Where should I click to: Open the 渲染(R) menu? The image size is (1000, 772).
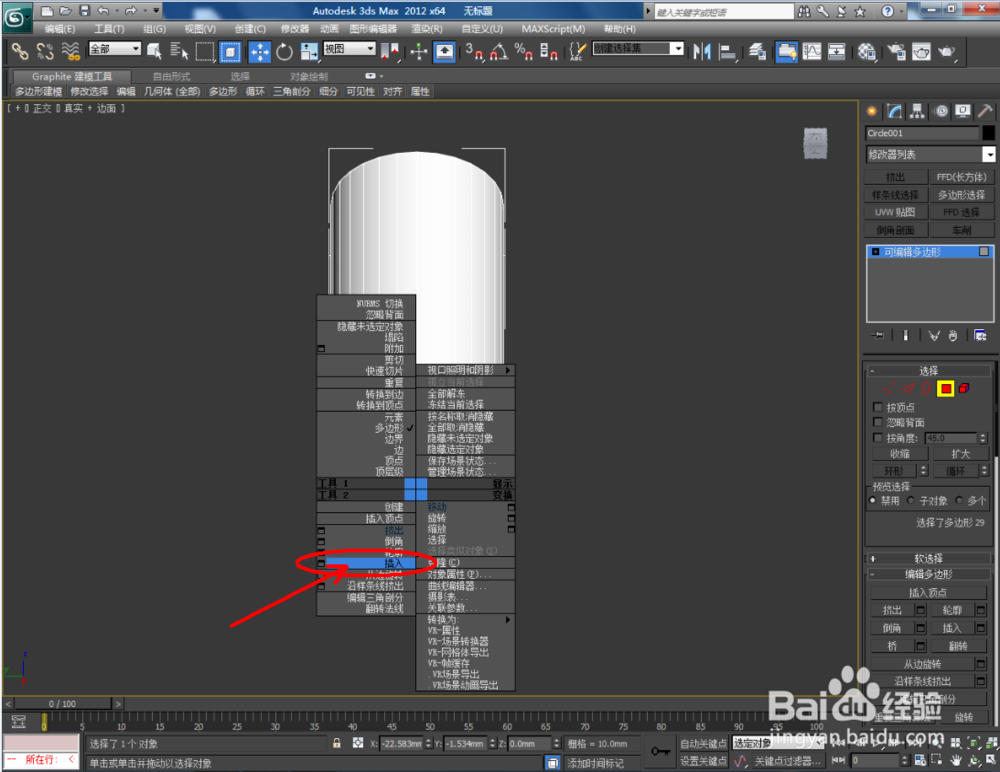[x=427, y=29]
